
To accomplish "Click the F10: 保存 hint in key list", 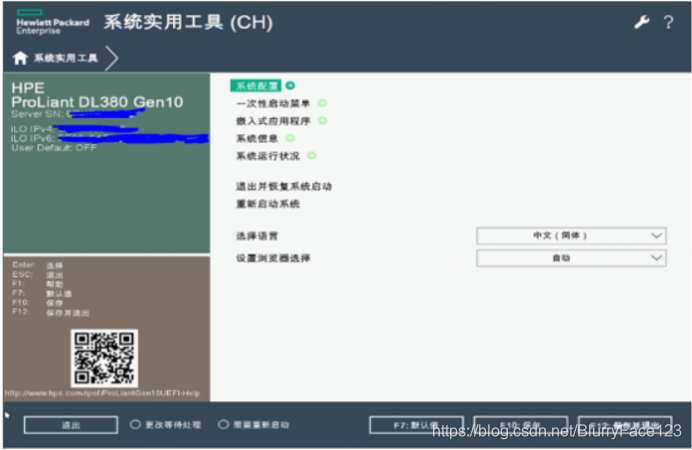I will (38, 303).
